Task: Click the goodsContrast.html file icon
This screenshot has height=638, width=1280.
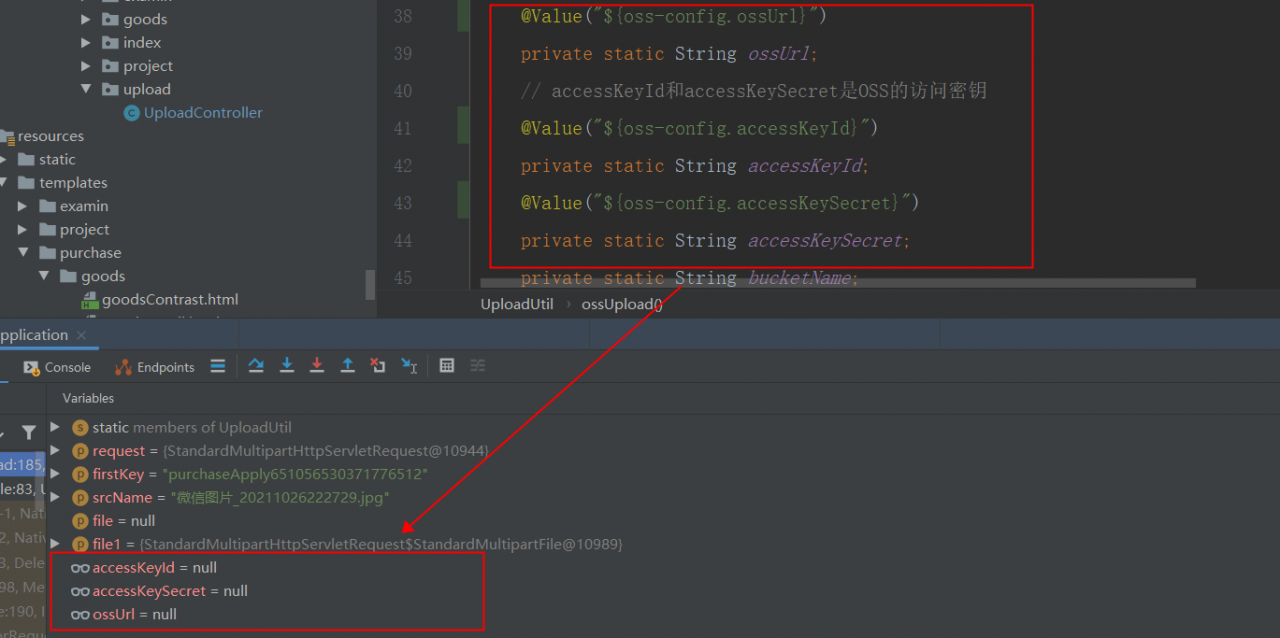Action: pos(90,300)
